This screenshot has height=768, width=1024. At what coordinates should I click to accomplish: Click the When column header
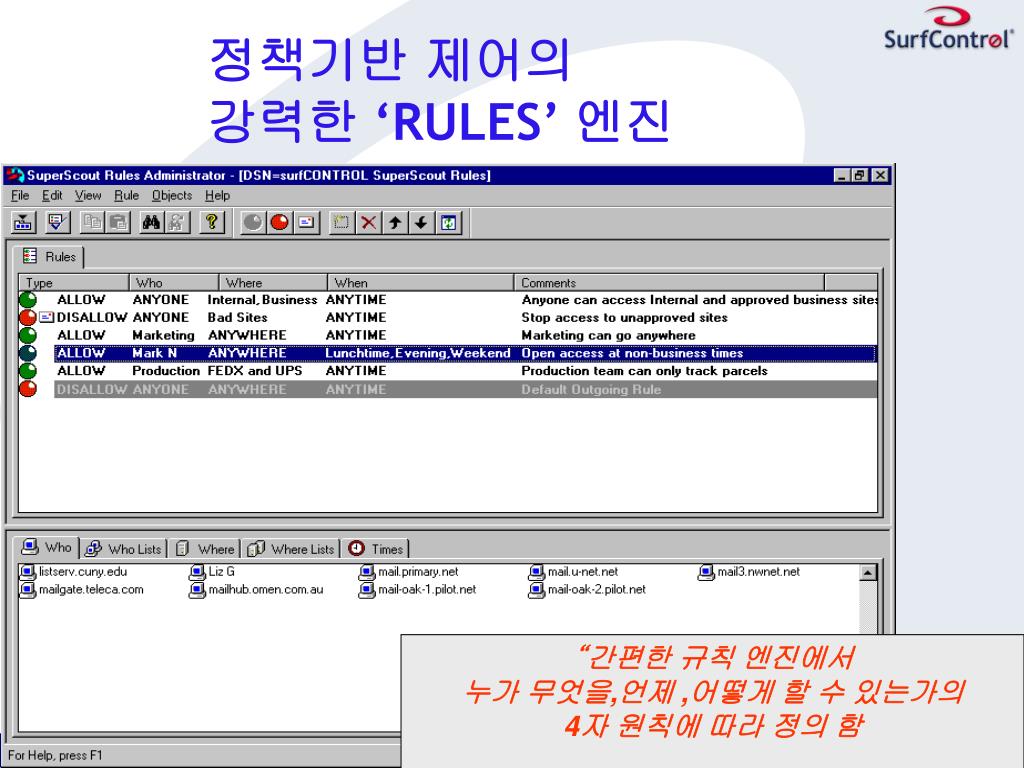(421, 283)
